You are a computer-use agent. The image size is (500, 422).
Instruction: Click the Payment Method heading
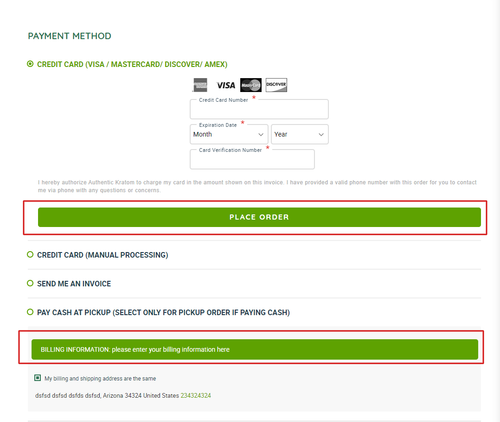(69, 36)
